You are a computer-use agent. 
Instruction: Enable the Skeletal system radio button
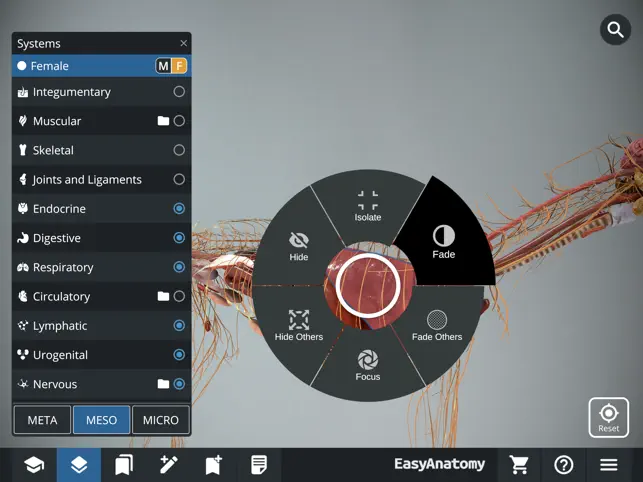click(x=179, y=150)
